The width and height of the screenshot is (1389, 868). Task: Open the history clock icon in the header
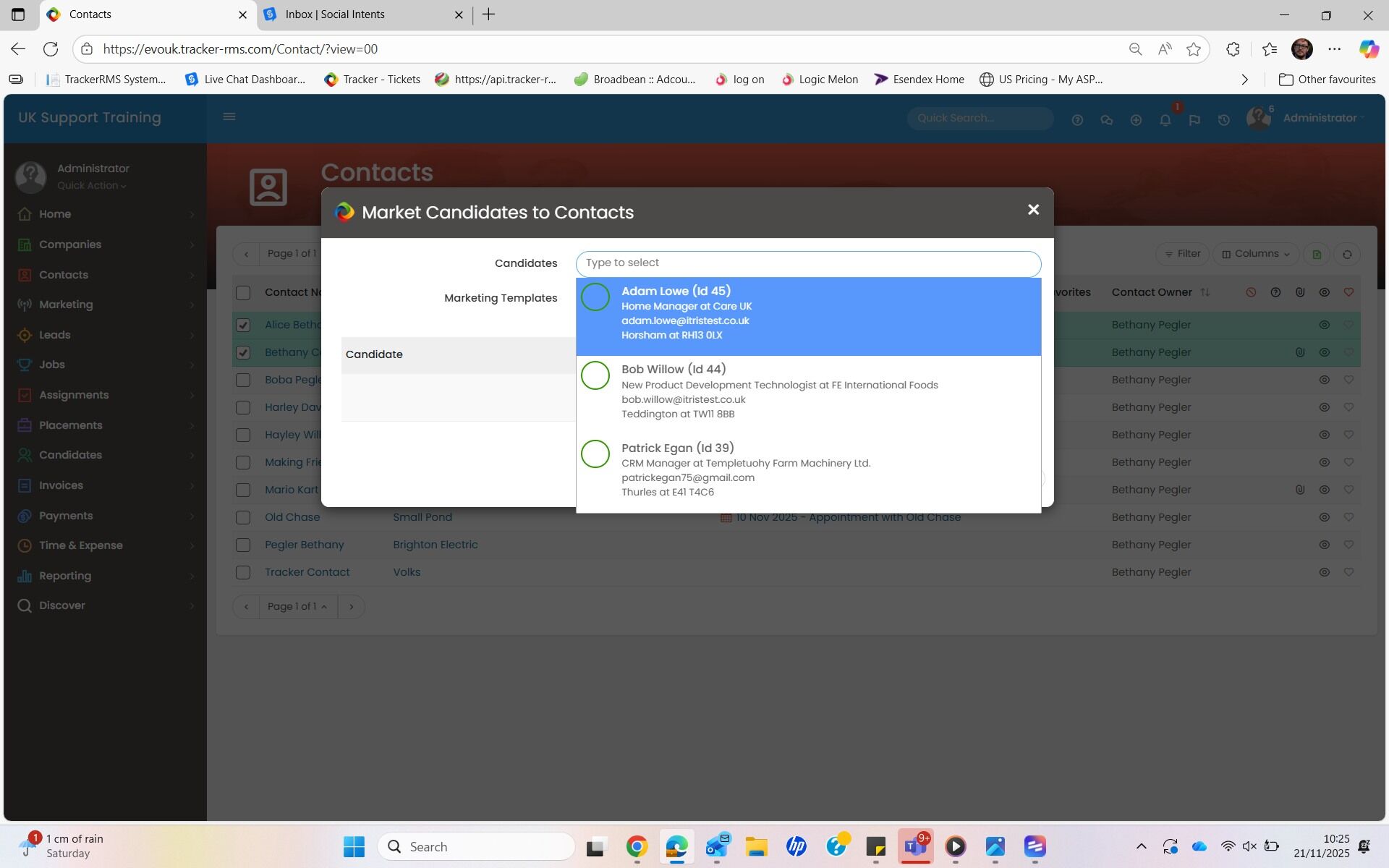pos(1223,120)
